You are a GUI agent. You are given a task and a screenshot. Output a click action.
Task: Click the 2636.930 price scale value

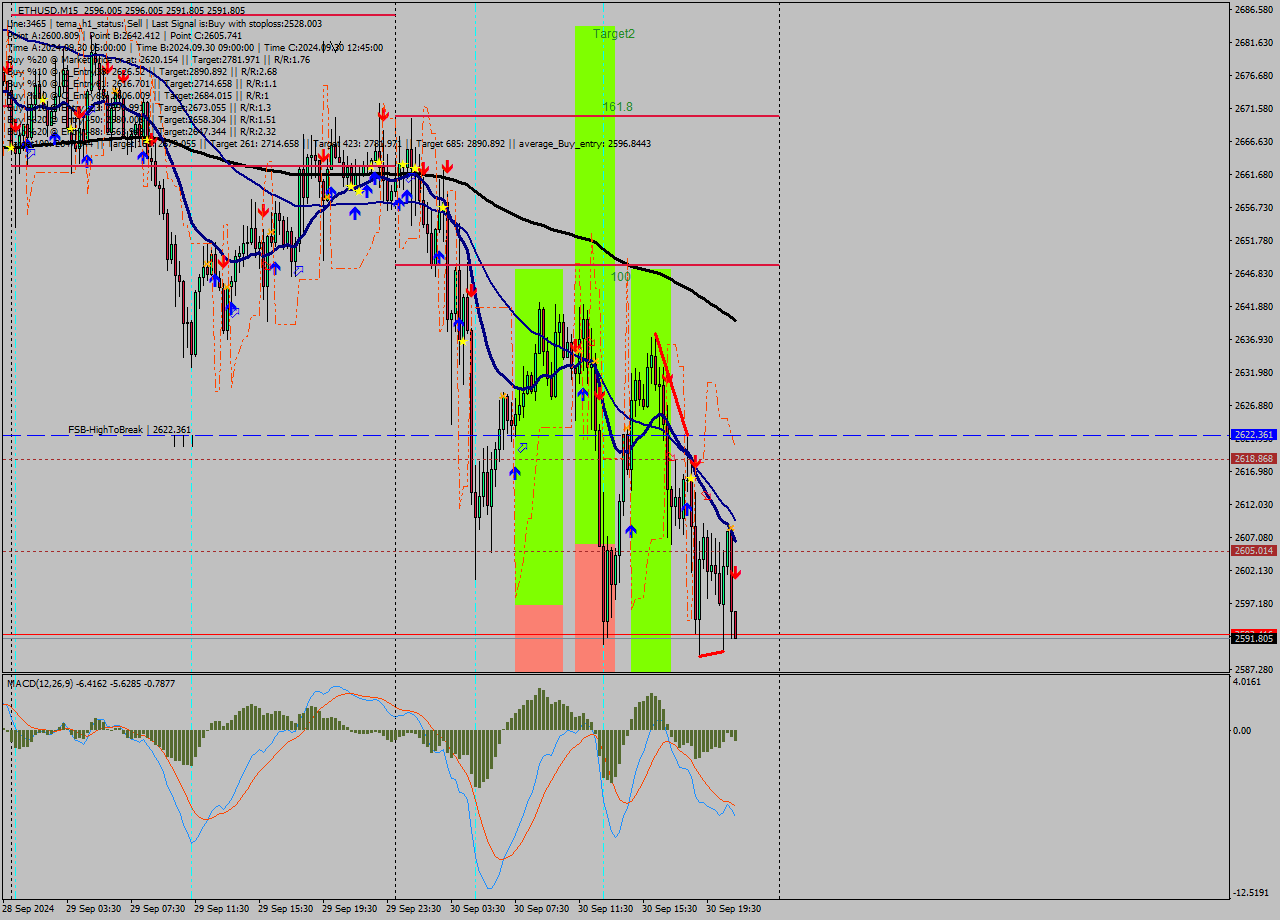1254,340
